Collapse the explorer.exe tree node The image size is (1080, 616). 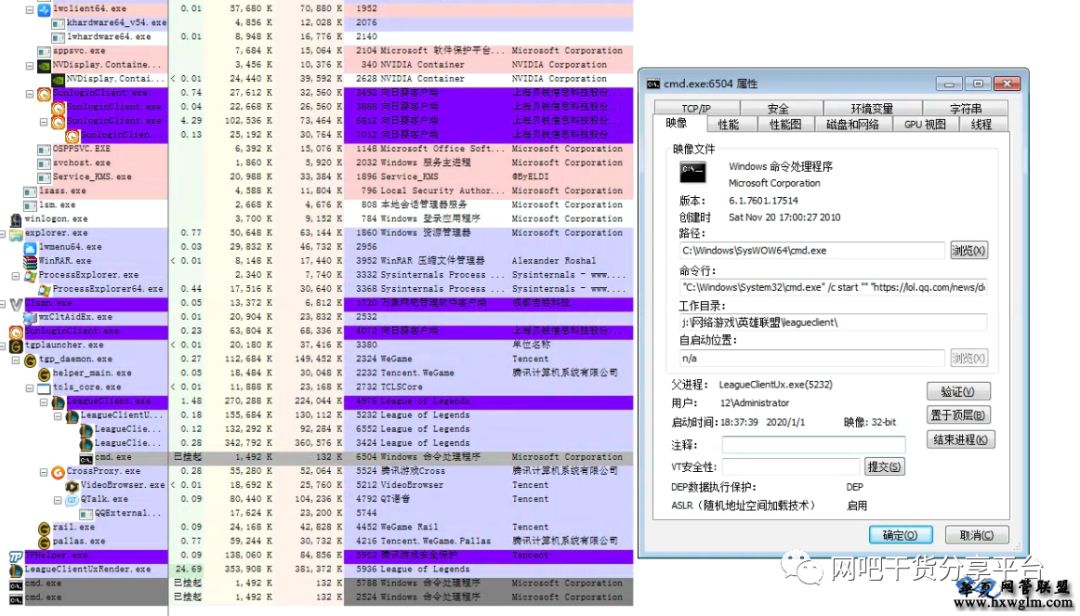[3, 234]
